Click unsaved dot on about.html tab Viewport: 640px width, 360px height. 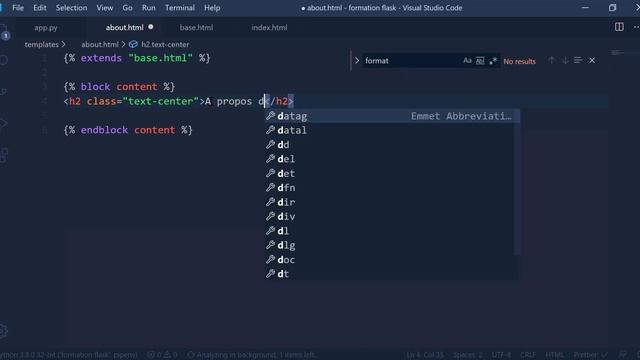(151, 27)
